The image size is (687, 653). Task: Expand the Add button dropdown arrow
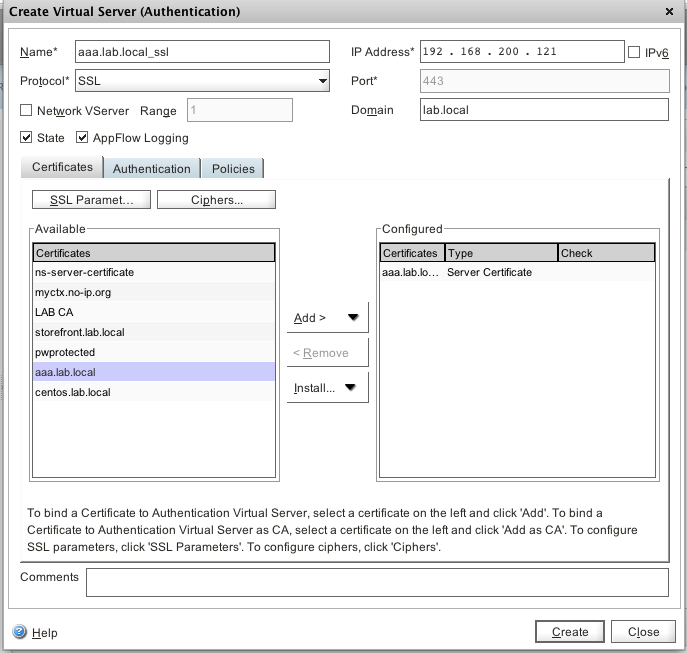[x=353, y=318]
